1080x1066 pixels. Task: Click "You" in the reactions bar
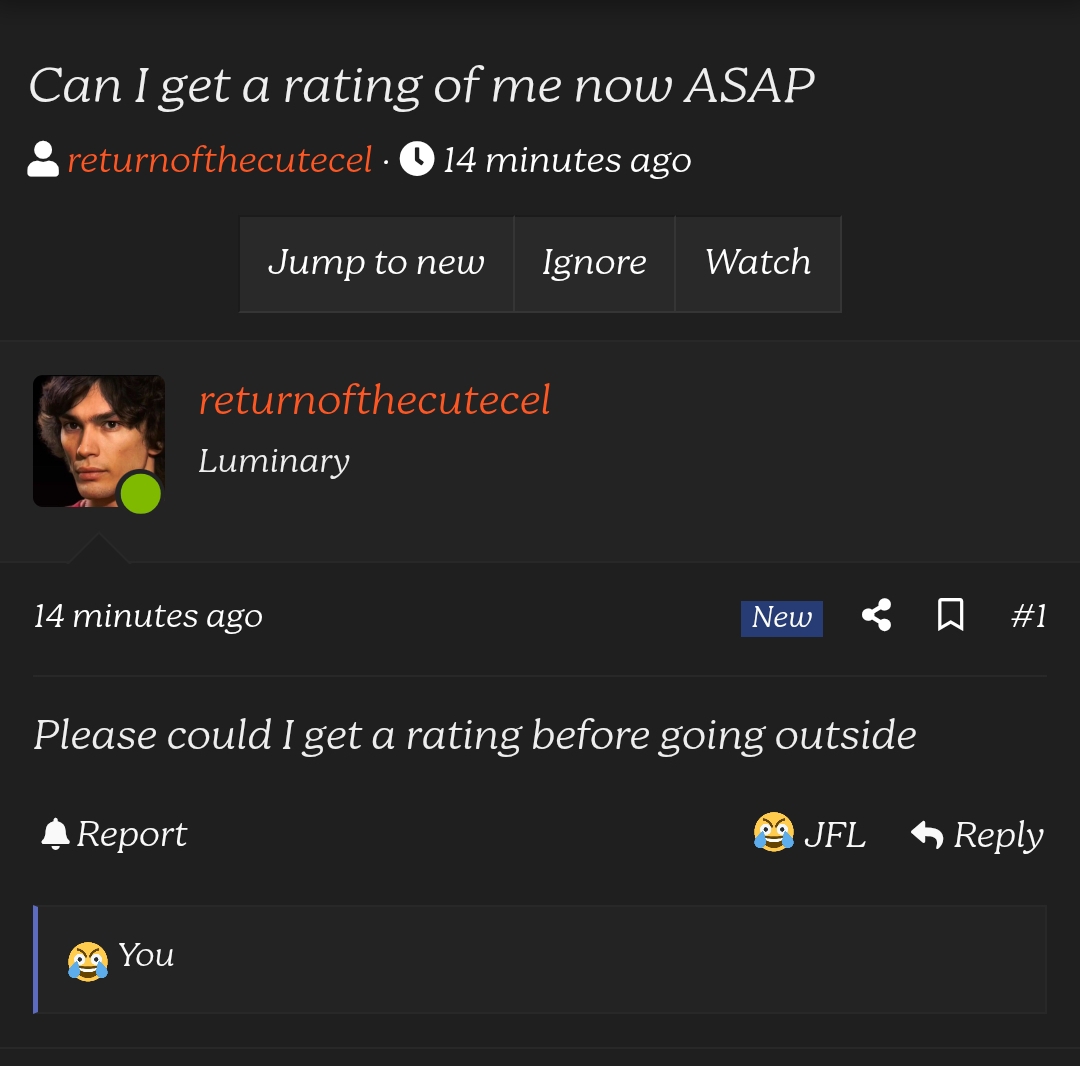click(146, 956)
